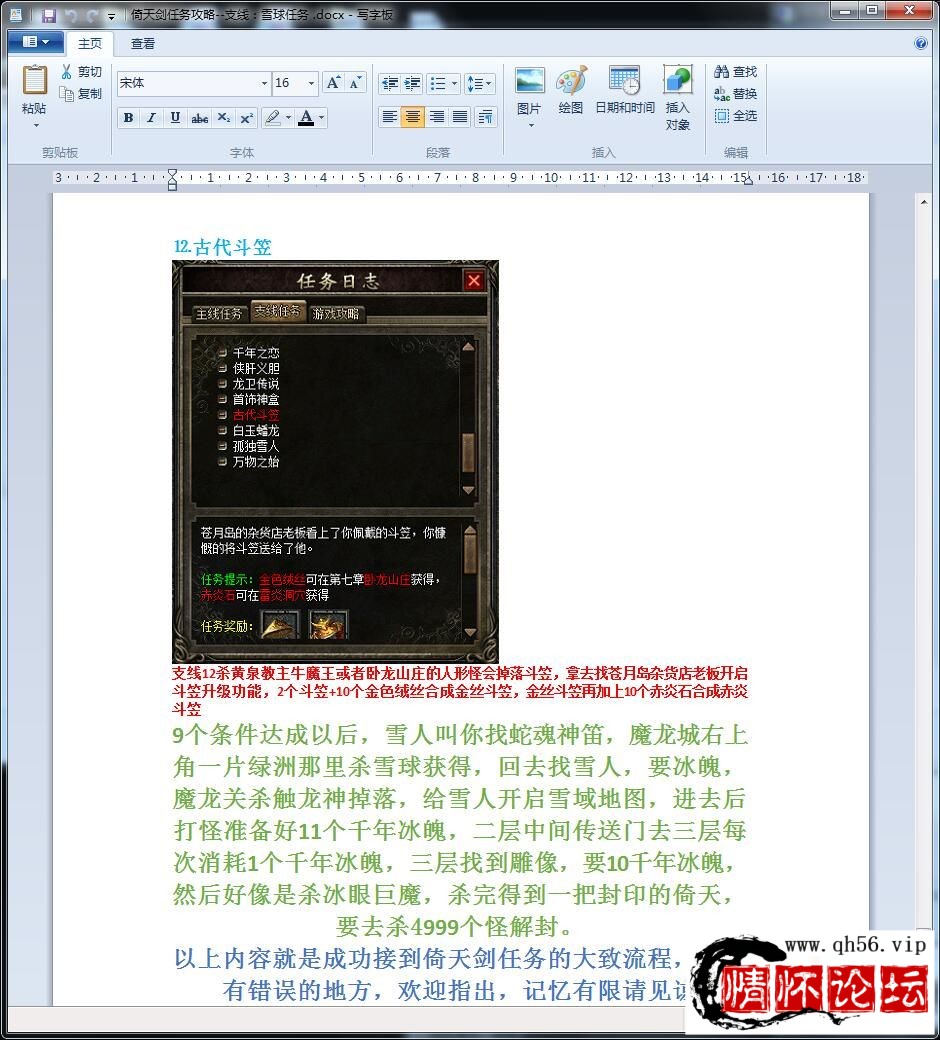Click the WordPad app icon in title bar

point(15,15)
